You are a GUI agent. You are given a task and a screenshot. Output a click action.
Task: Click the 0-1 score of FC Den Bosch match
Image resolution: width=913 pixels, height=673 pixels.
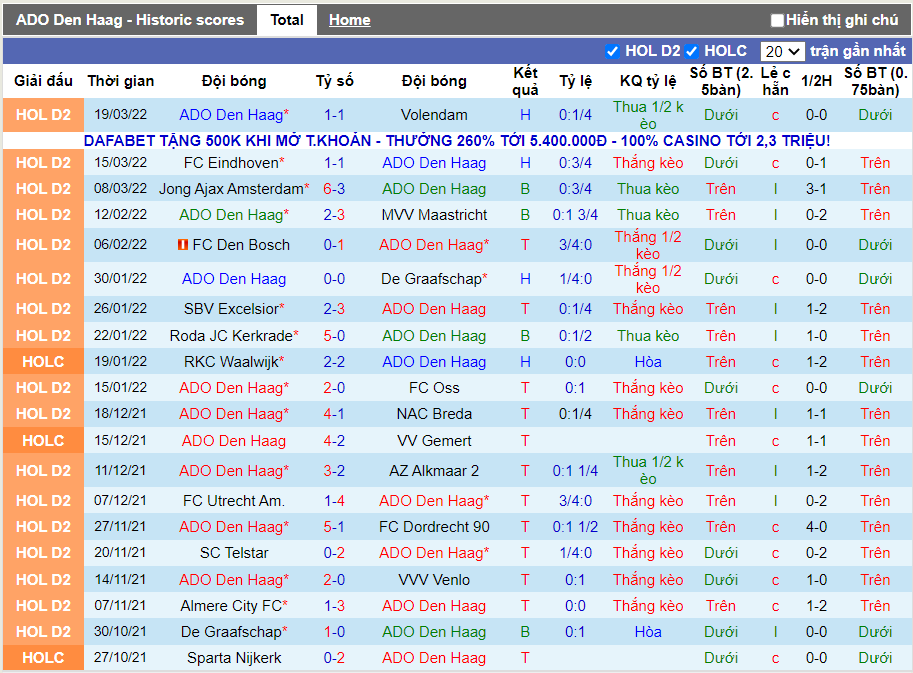click(334, 245)
